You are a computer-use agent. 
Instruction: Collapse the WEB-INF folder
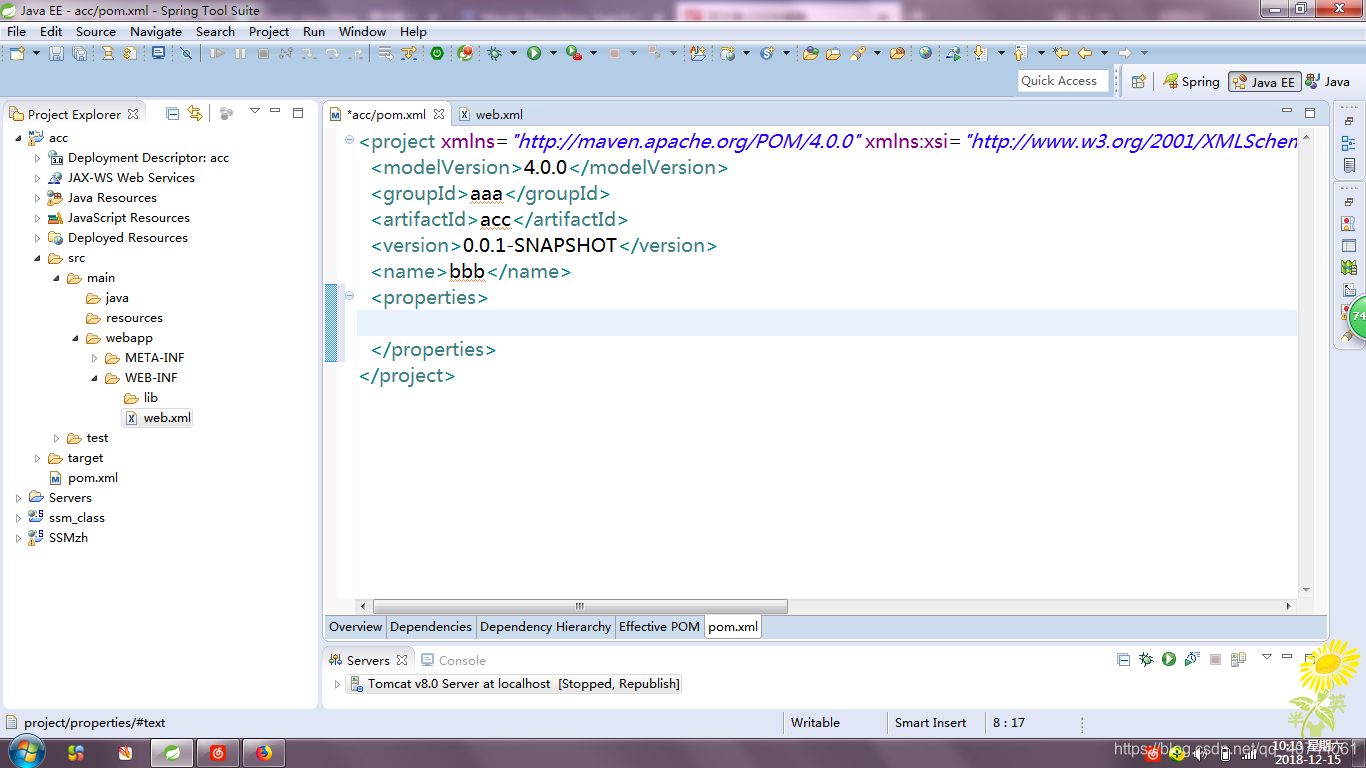(x=95, y=378)
